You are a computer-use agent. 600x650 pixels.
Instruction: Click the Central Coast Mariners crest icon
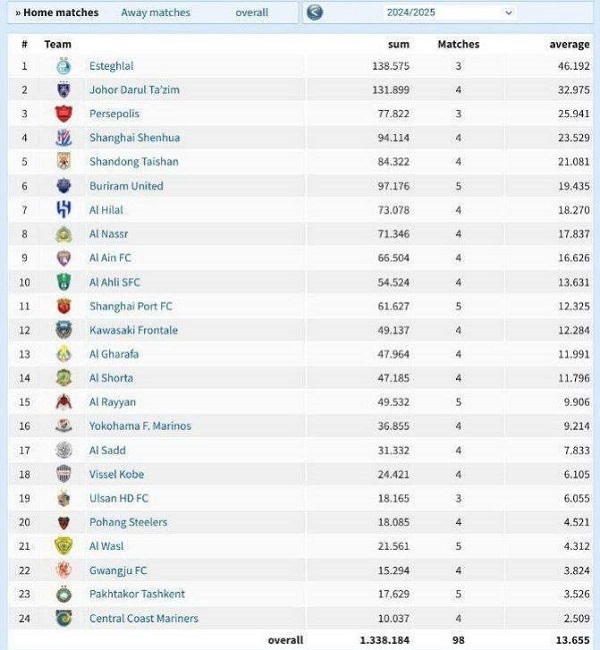pyautogui.click(x=64, y=618)
